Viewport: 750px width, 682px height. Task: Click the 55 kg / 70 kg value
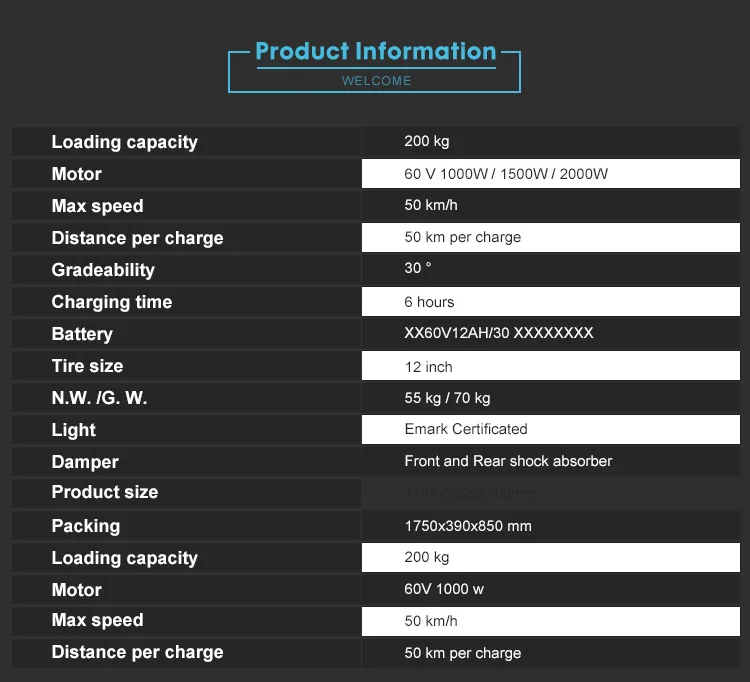point(447,398)
